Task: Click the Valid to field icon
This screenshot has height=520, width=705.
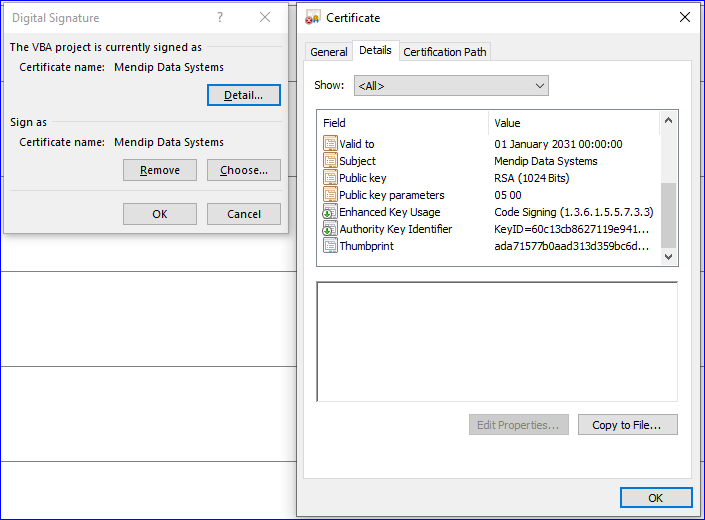Action: click(330, 144)
